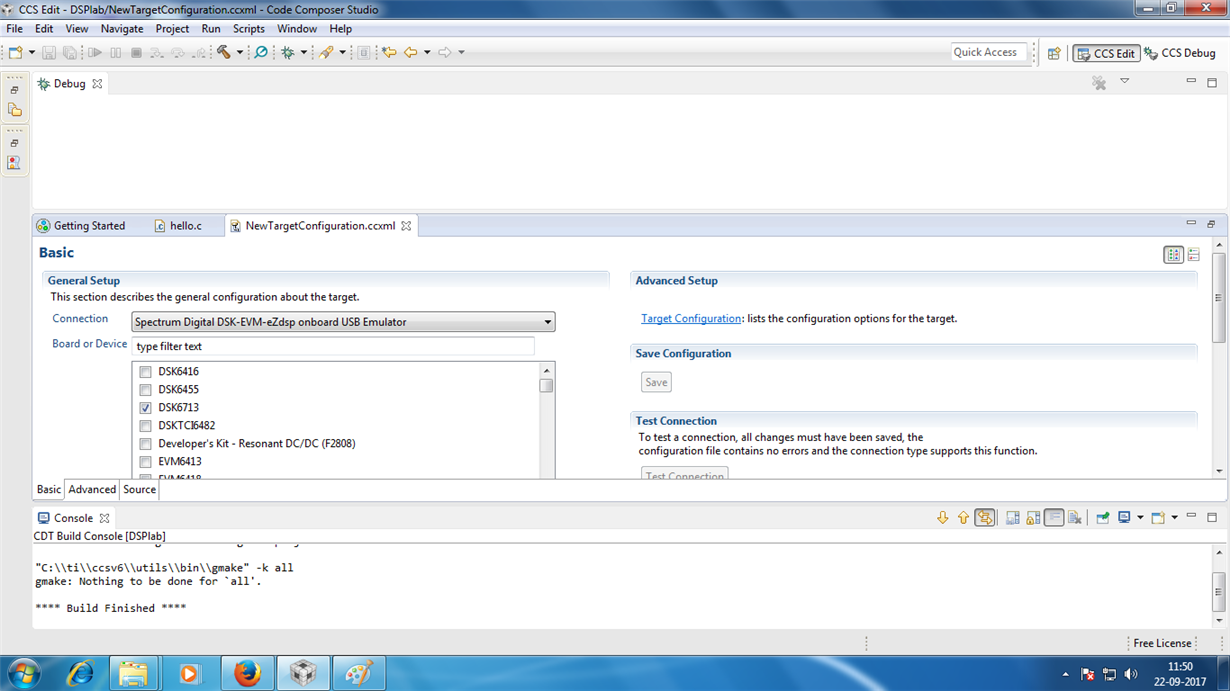Open Internet Explorer from the taskbar

(79, 674)
